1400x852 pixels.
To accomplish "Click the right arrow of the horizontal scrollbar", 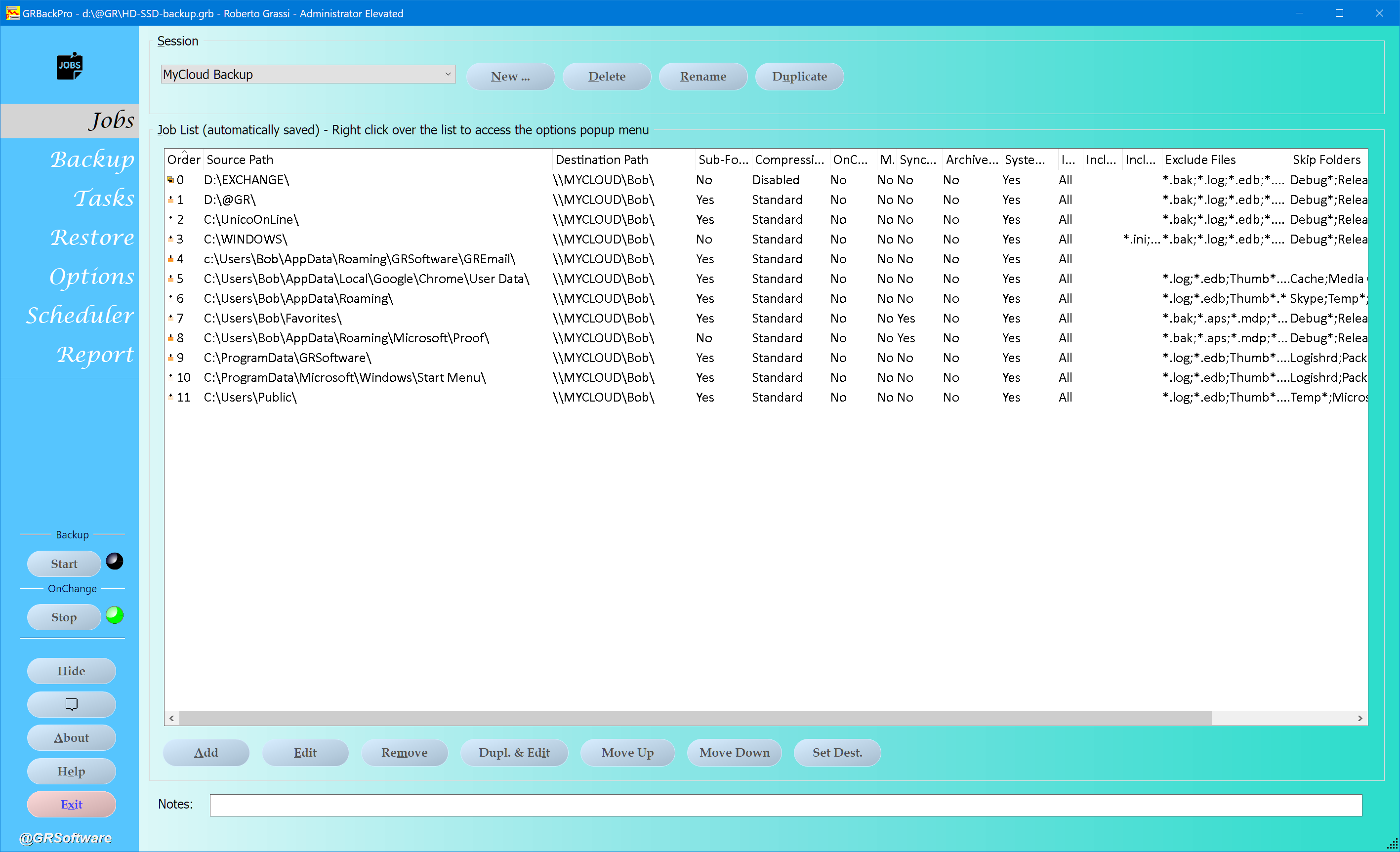I will pyautogui.click(x=1359, y=719).
